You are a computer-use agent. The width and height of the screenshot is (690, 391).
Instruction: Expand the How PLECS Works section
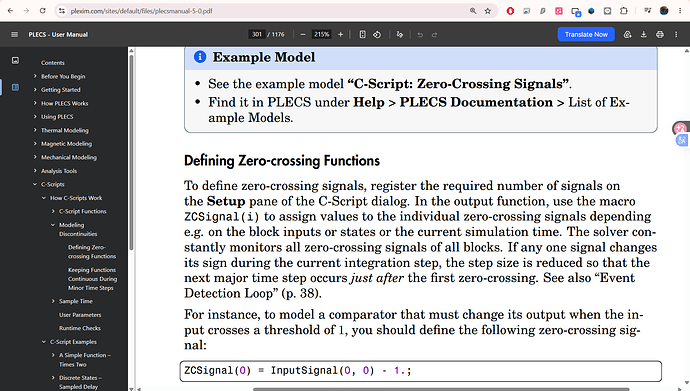(x=35, y=103)
